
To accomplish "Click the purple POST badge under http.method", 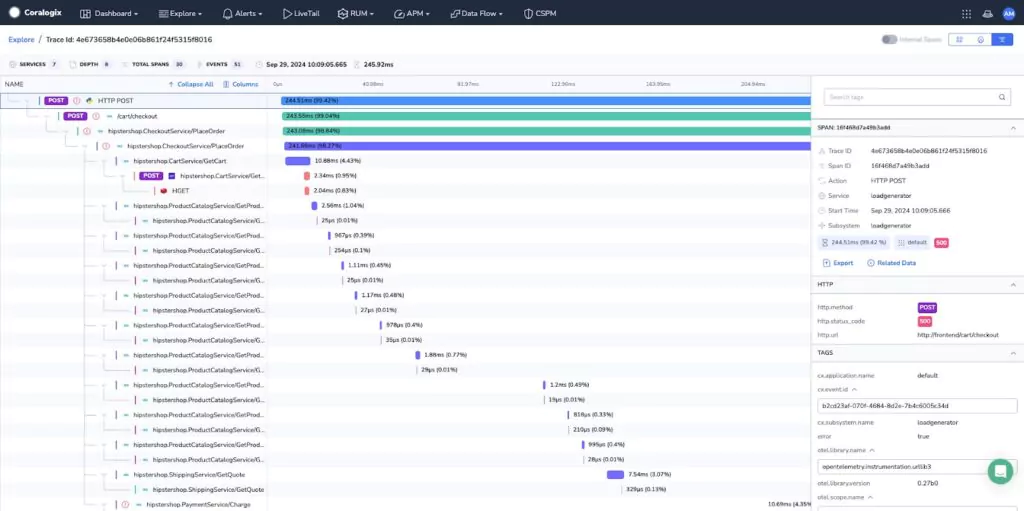I will tap(927, 307).
